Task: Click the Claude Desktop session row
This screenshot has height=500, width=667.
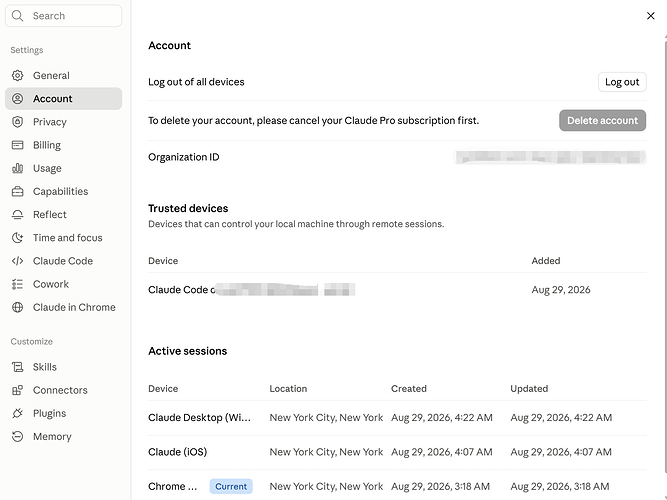Action: (x=397, y=418)
